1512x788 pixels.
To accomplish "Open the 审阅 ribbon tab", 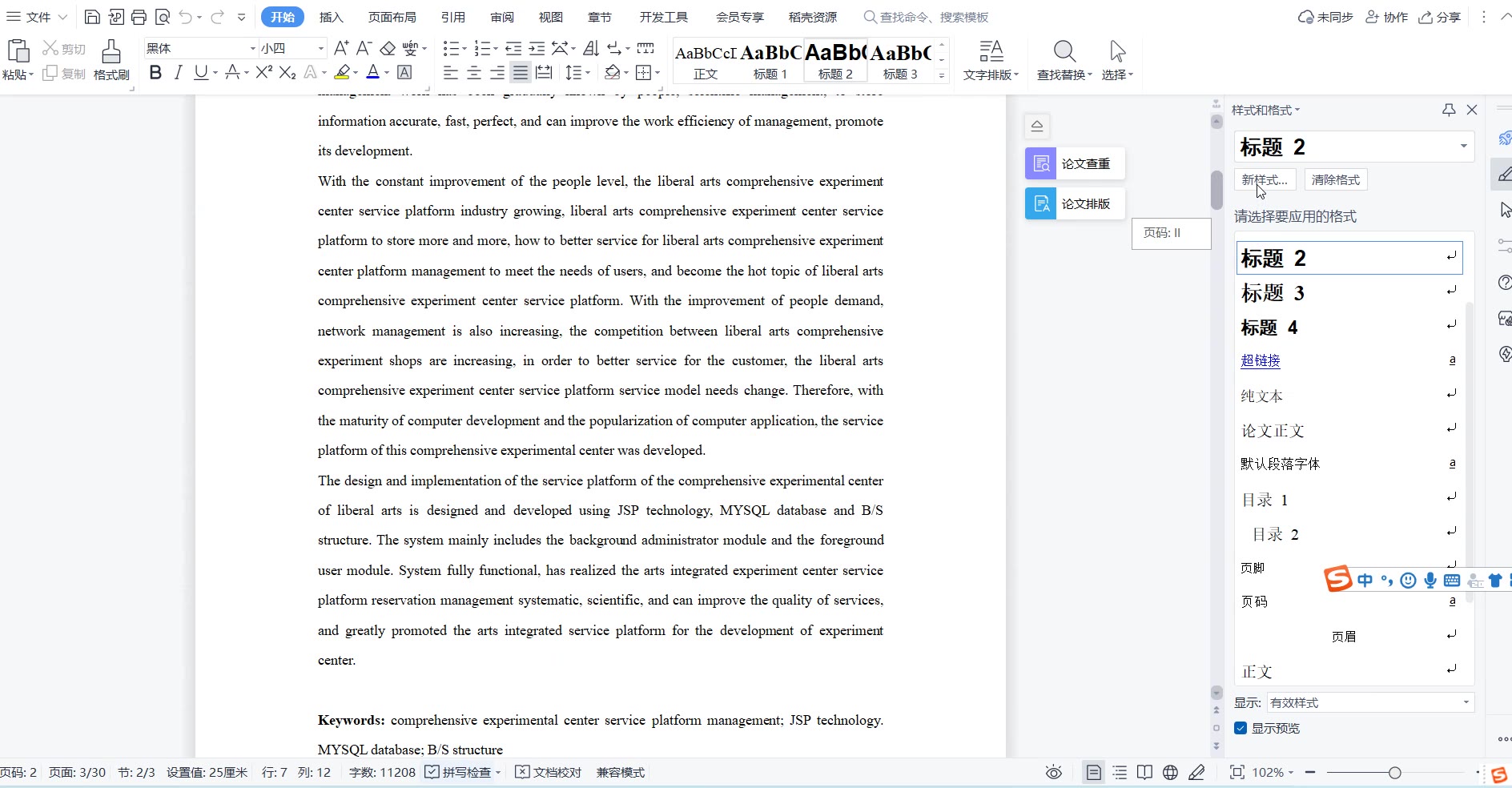I will 502,17.
